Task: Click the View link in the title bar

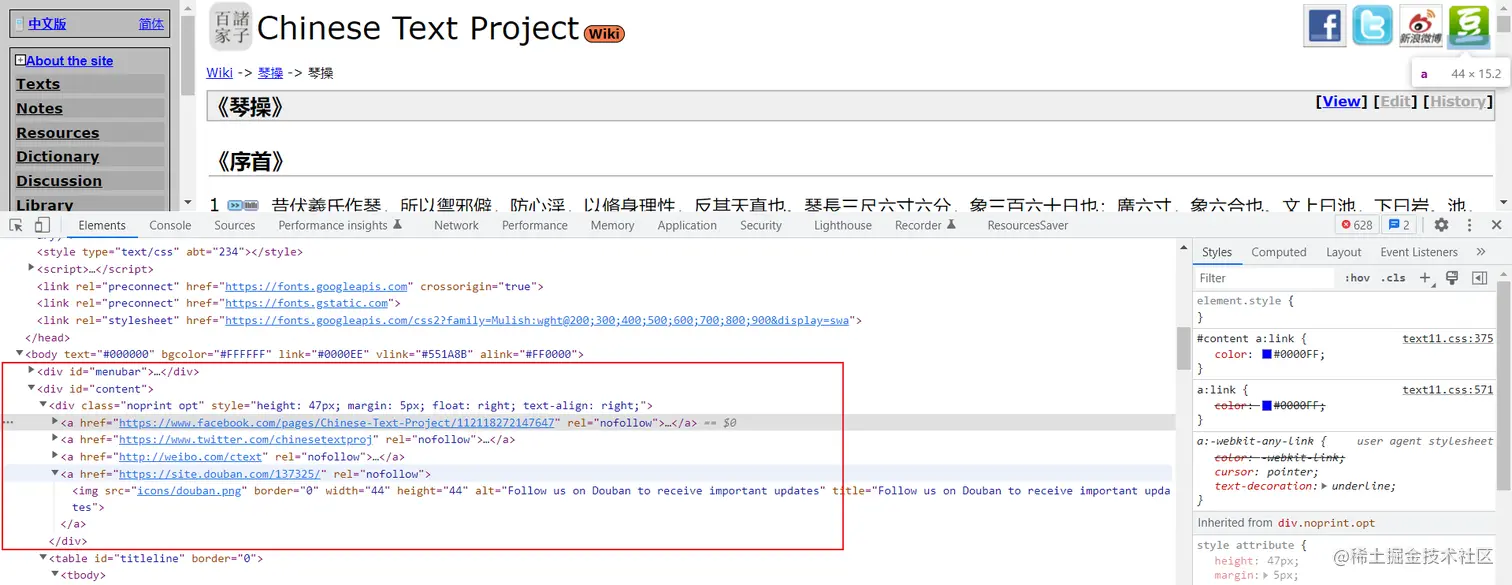Action: pyautogui.click(x=1341, y=101)
